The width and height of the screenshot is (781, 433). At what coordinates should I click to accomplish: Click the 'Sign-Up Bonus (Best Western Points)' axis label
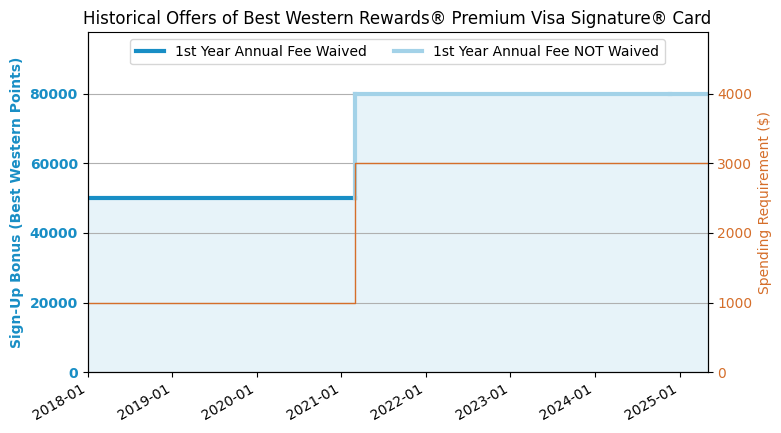(x=16, y=203)
